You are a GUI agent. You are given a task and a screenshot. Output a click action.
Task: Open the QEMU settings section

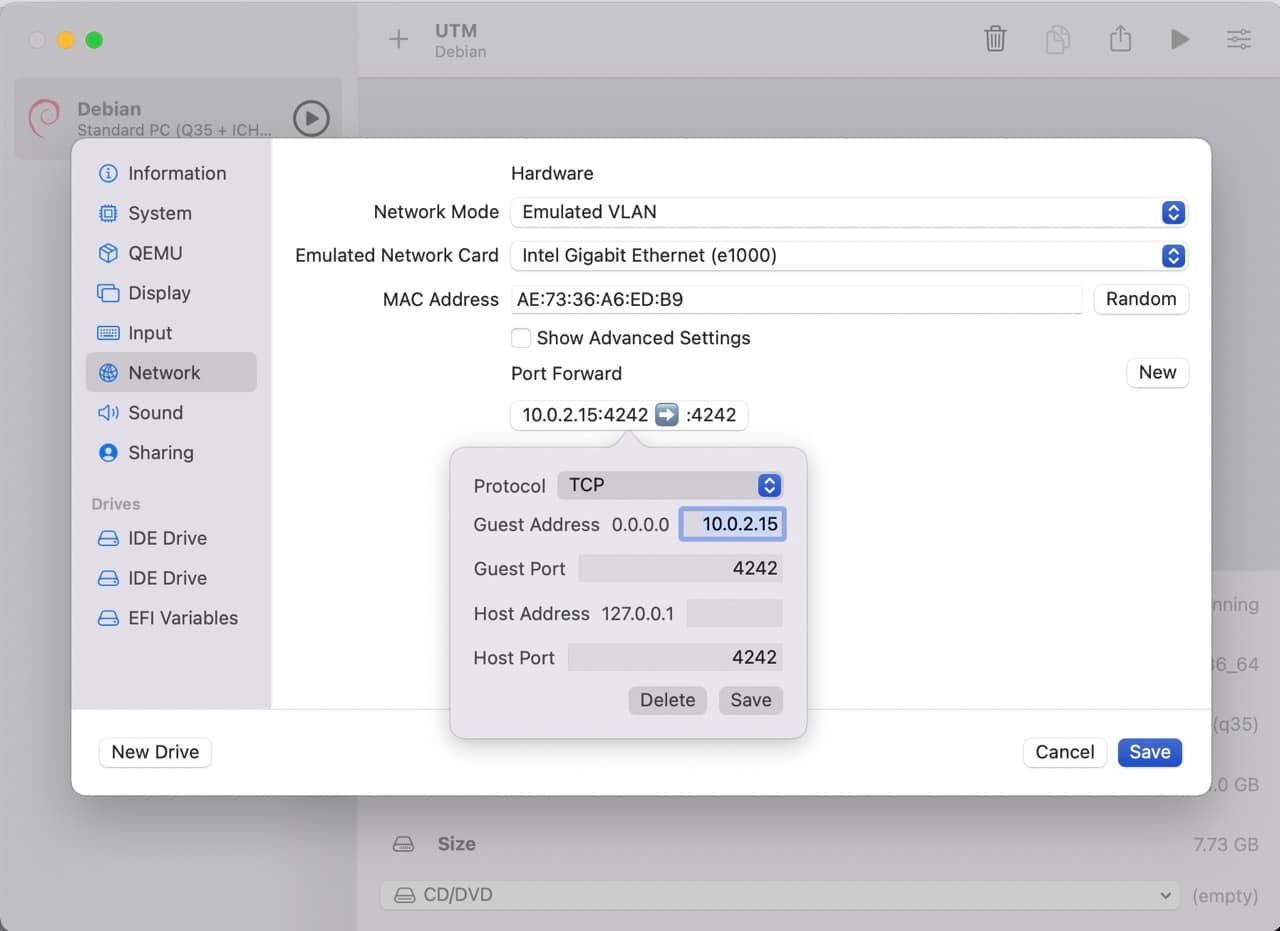171,253
